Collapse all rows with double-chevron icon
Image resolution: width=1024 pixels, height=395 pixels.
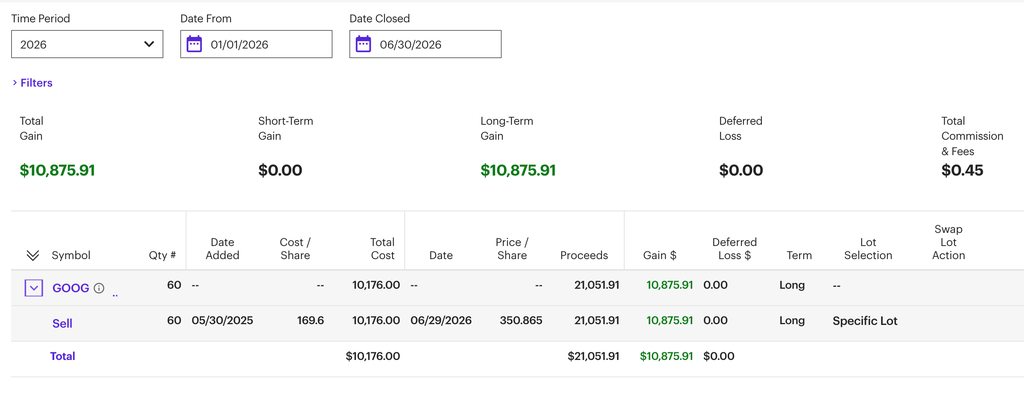(33, 255)
